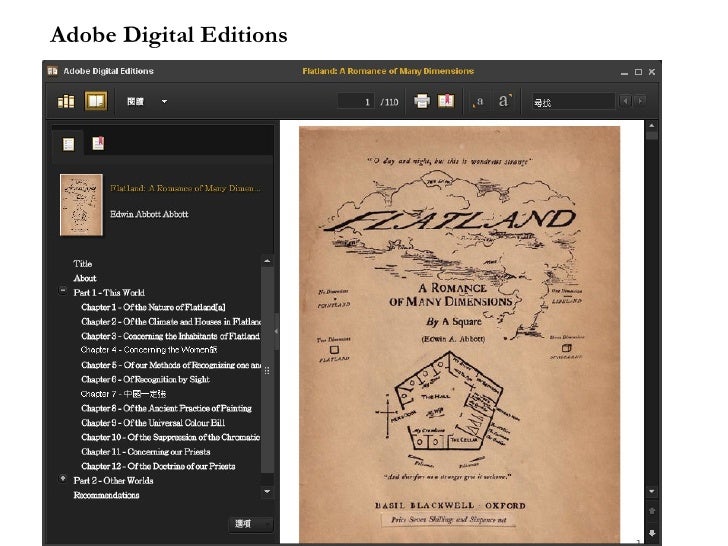Expand Part 2 - Other Worlds section
Viewport: 728px width, 546px height.
63,478
